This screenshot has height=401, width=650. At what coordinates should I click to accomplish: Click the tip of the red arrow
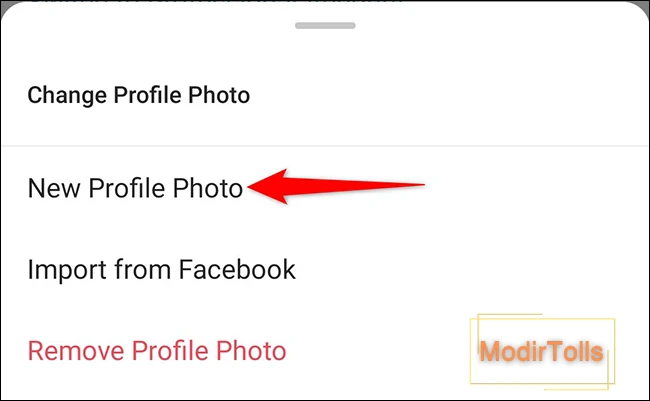[x=251, y=187]
